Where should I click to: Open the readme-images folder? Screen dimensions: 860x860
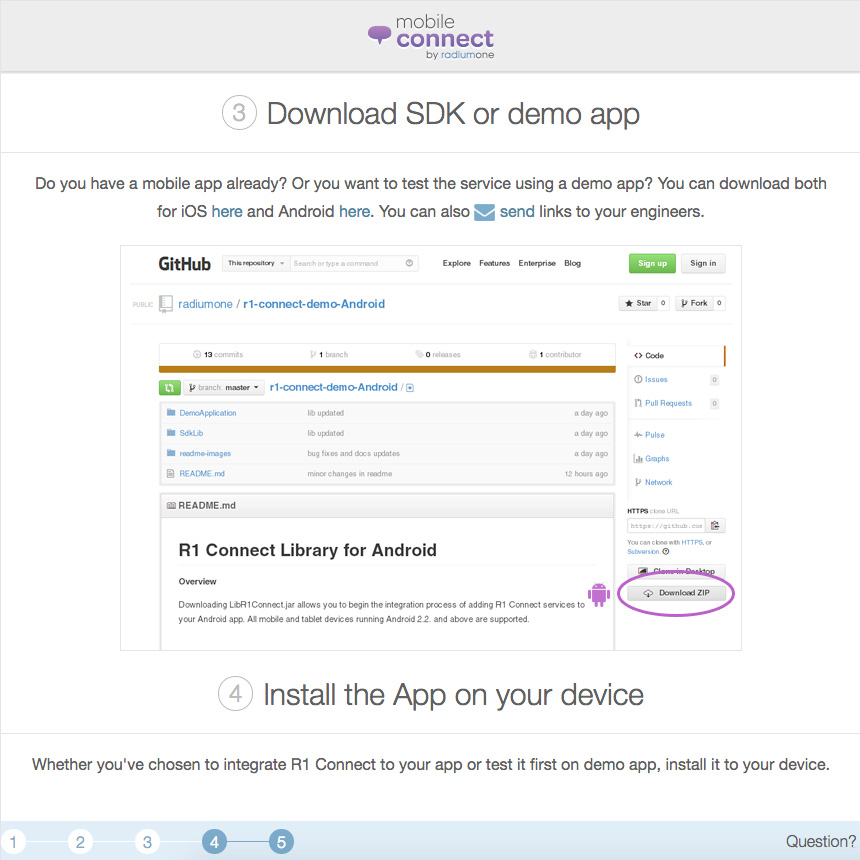click(x=205, y=454)
